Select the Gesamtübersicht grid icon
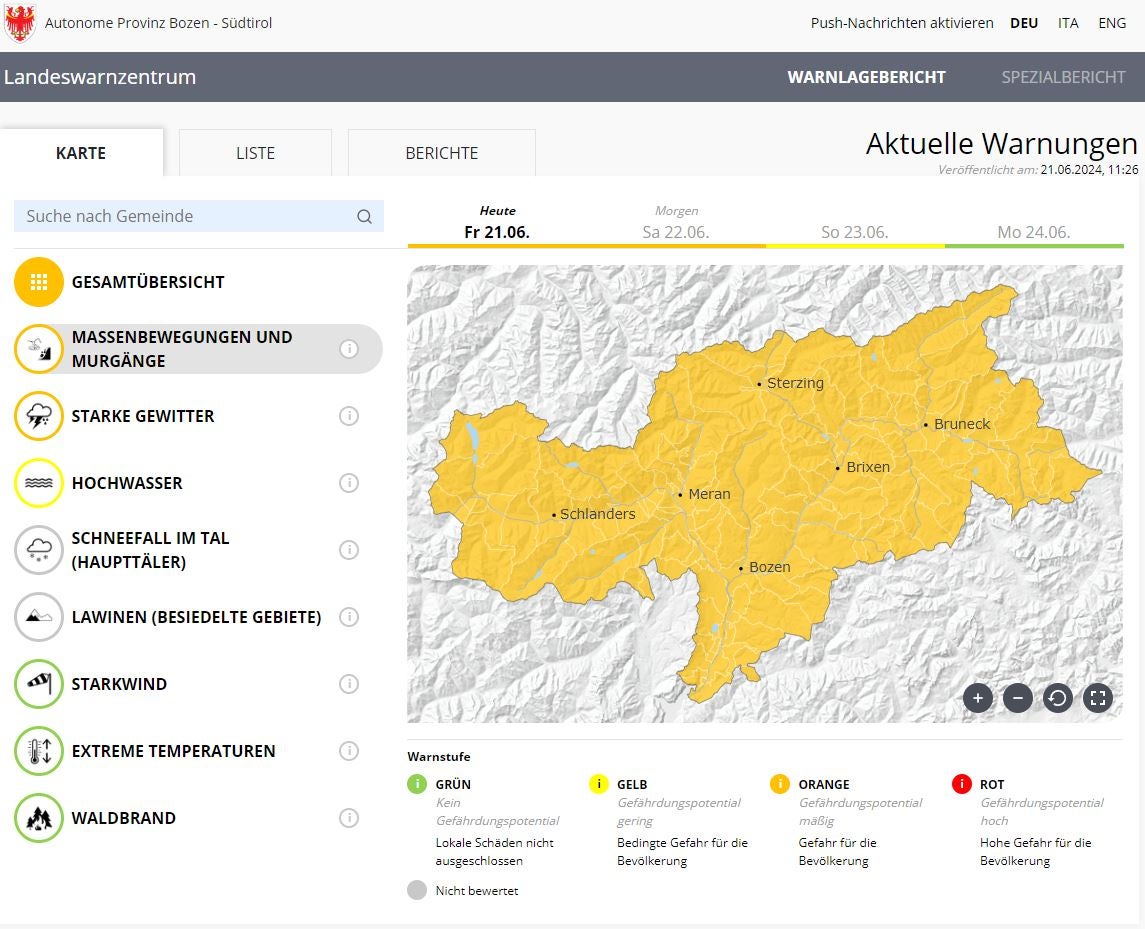 pos(39,282)
